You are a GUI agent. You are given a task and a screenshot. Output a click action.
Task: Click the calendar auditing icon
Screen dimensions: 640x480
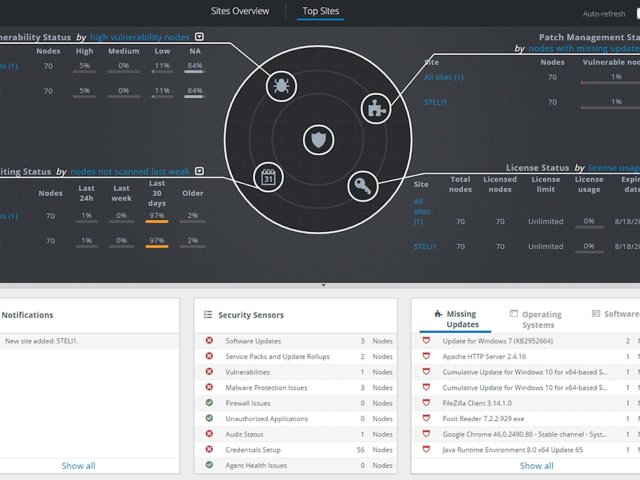[x=268, y=177]
